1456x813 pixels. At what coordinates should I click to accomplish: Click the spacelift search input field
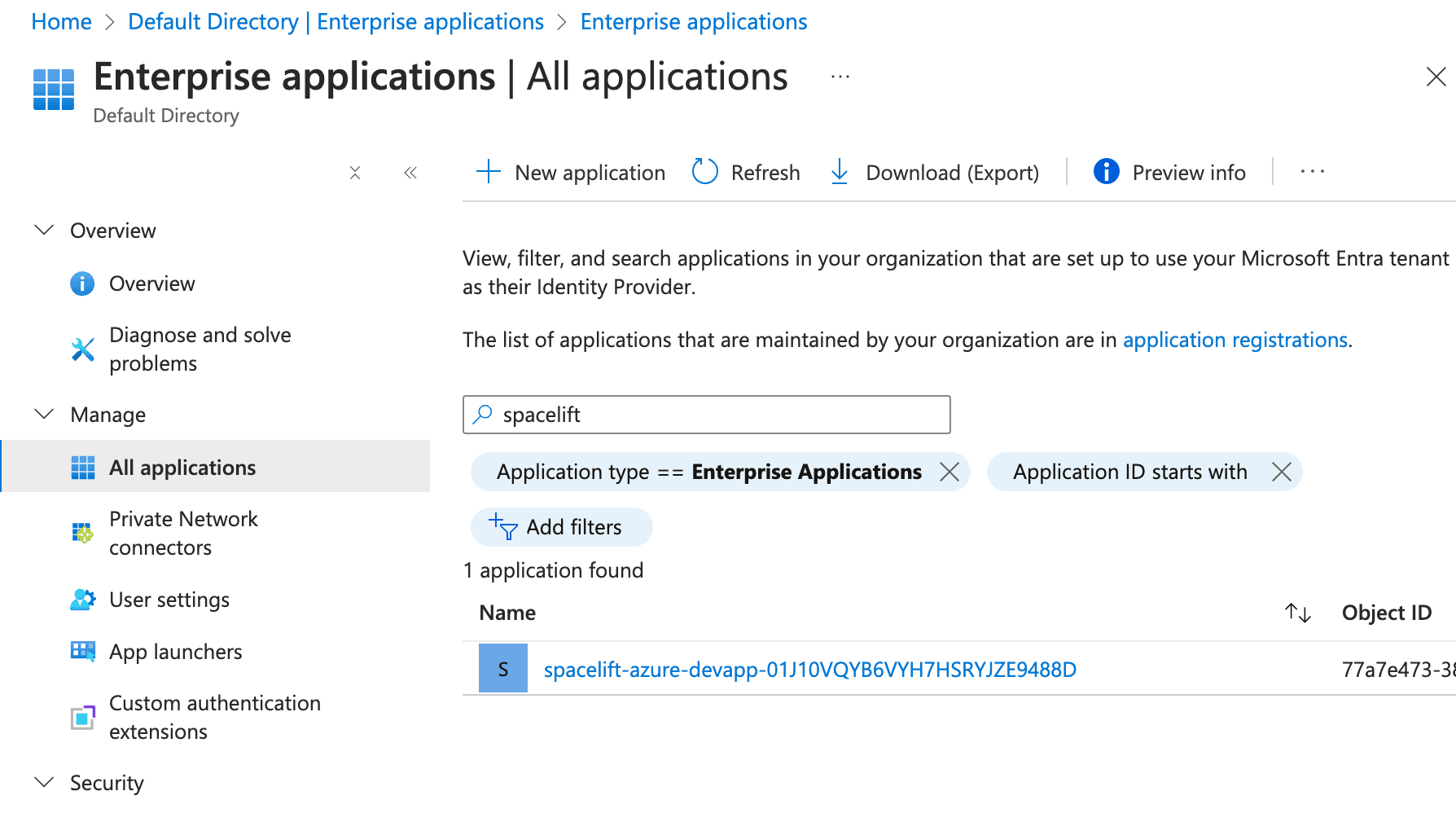706,415
